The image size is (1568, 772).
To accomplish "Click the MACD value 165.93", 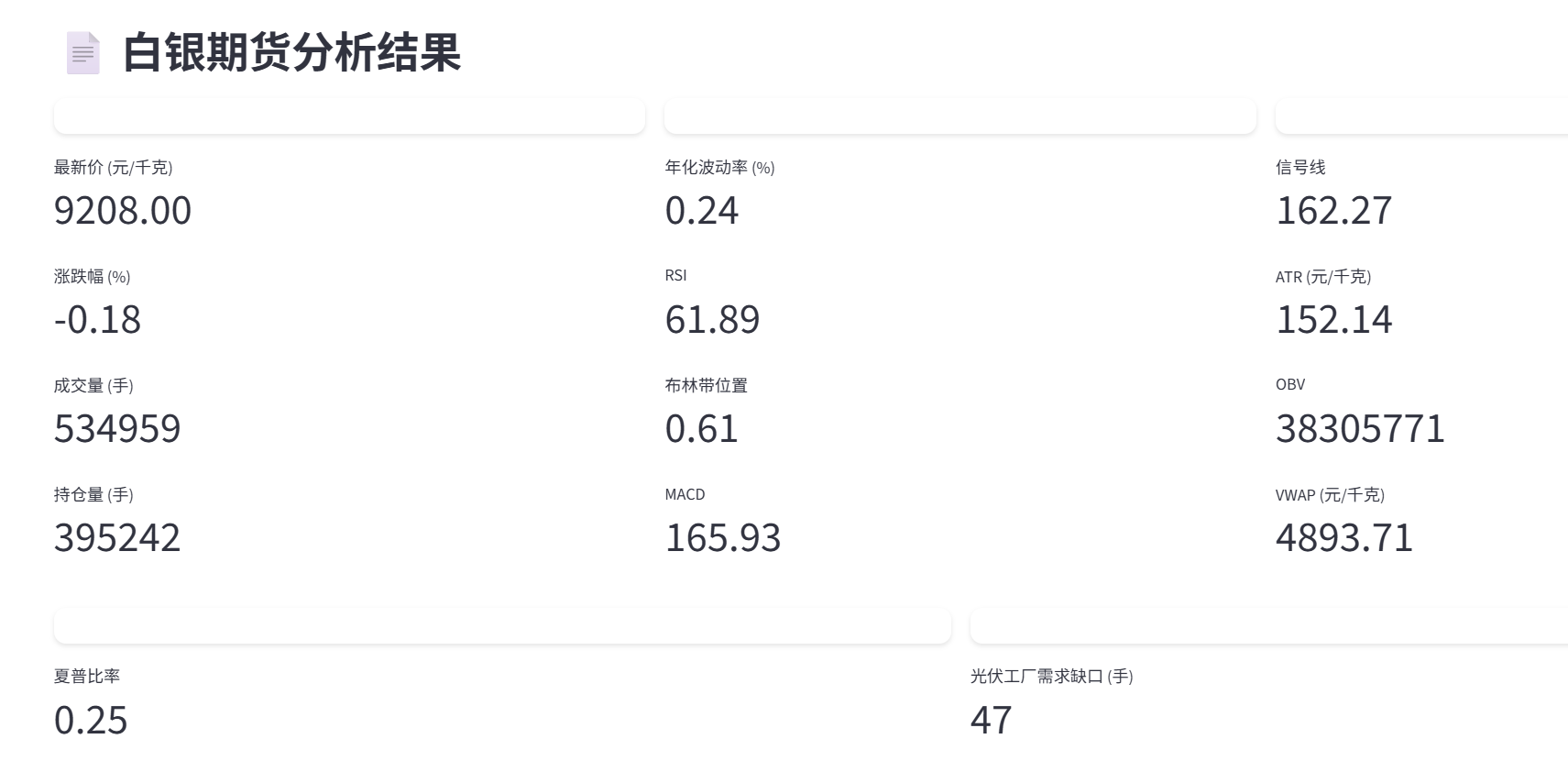I will (723, 539).
